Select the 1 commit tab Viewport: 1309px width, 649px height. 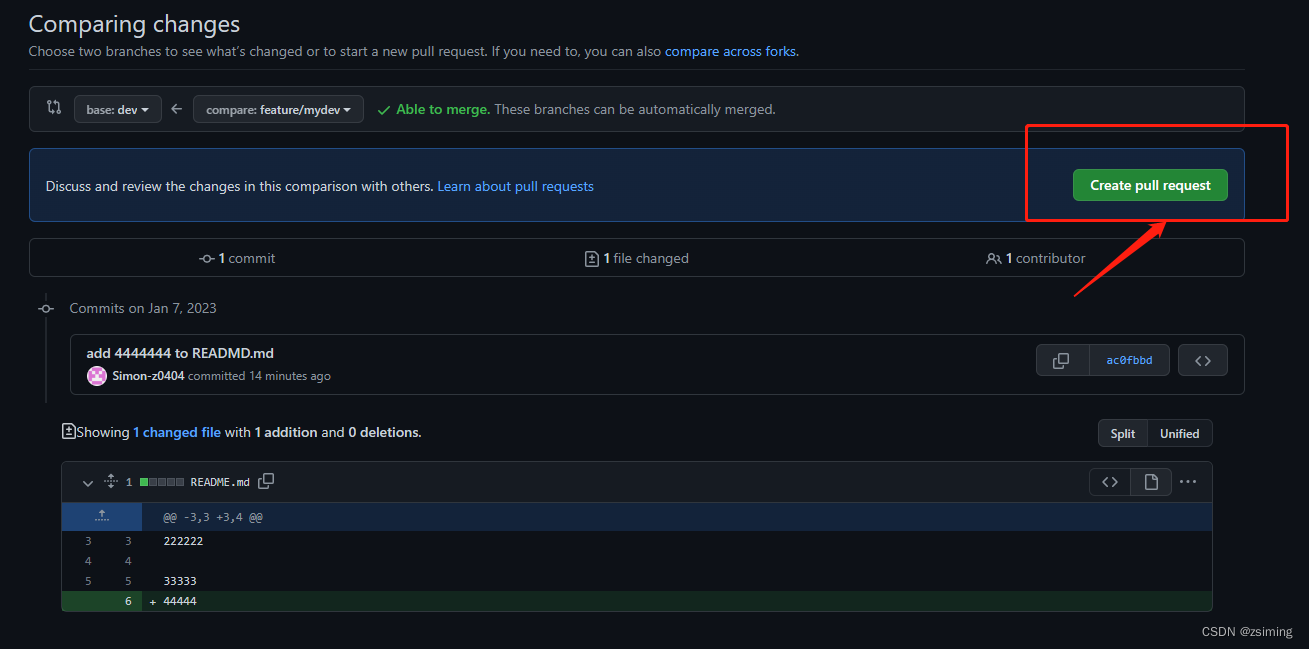point(237,258)
